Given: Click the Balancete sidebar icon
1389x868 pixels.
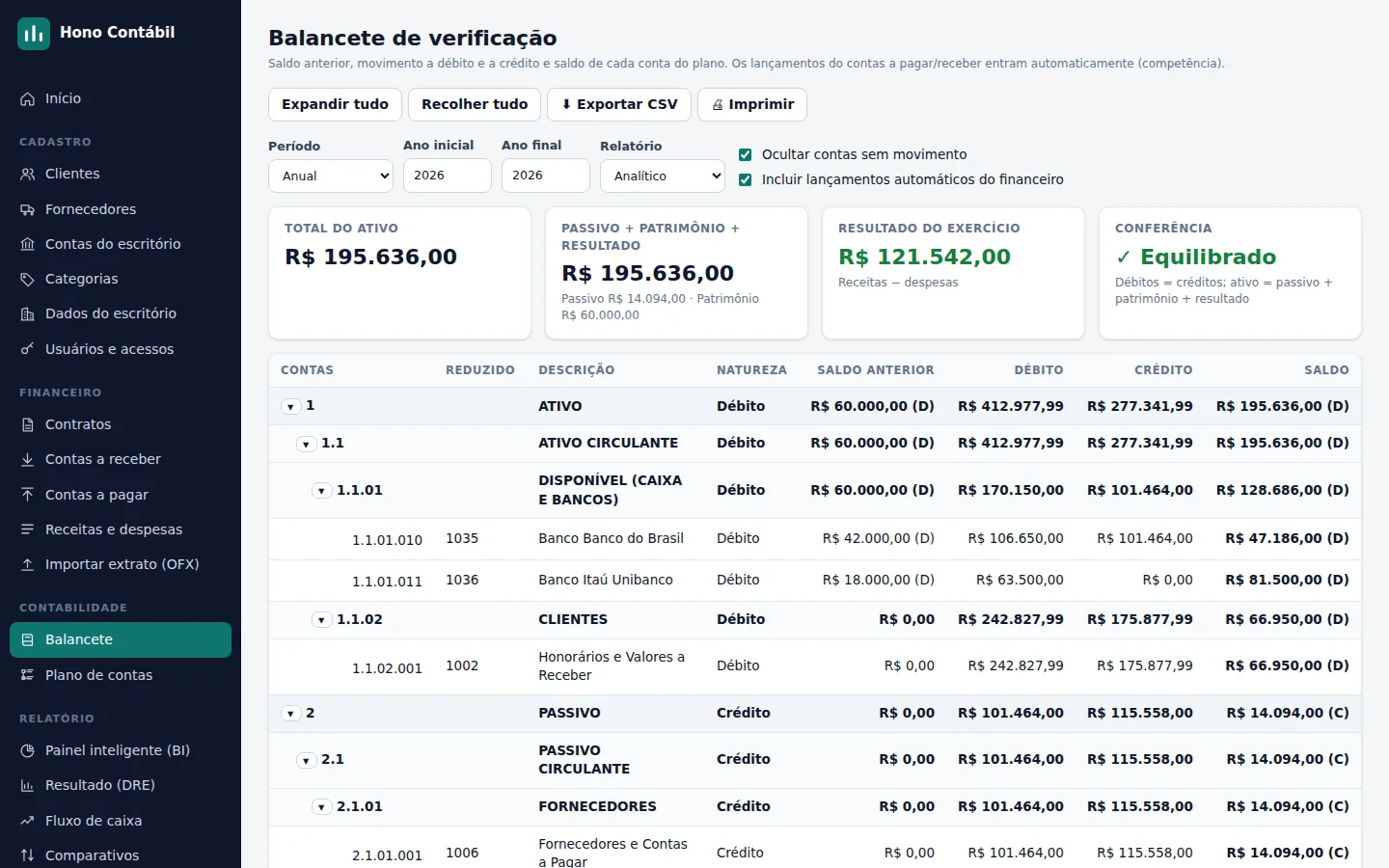Looking at the screenshot, I should point(27,639).
